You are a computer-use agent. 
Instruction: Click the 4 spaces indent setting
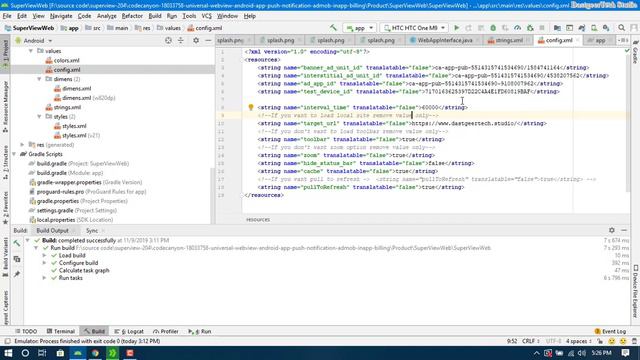pos(578,341)
